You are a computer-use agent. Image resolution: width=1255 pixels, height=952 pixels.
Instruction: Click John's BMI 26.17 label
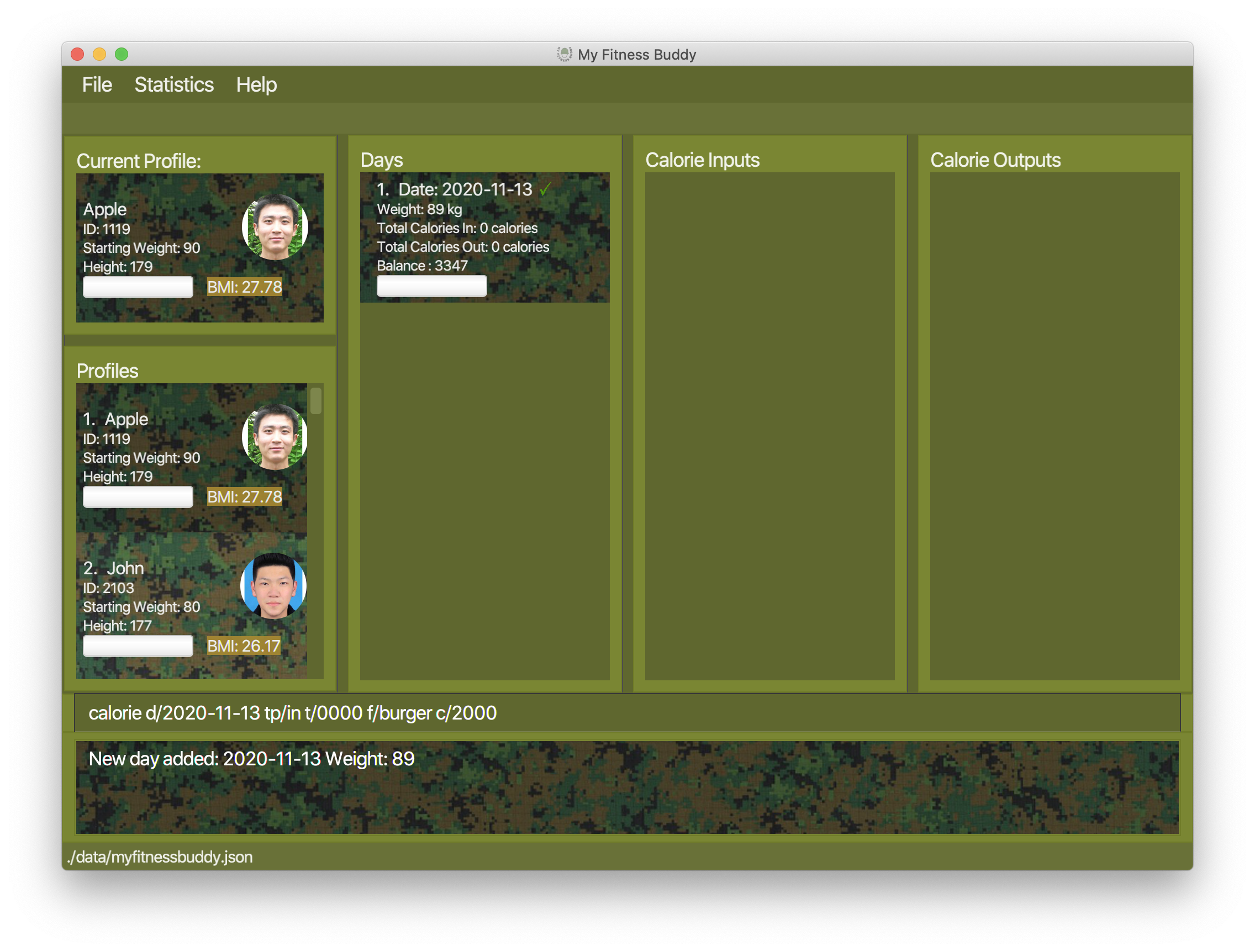[x=244, y=646]
